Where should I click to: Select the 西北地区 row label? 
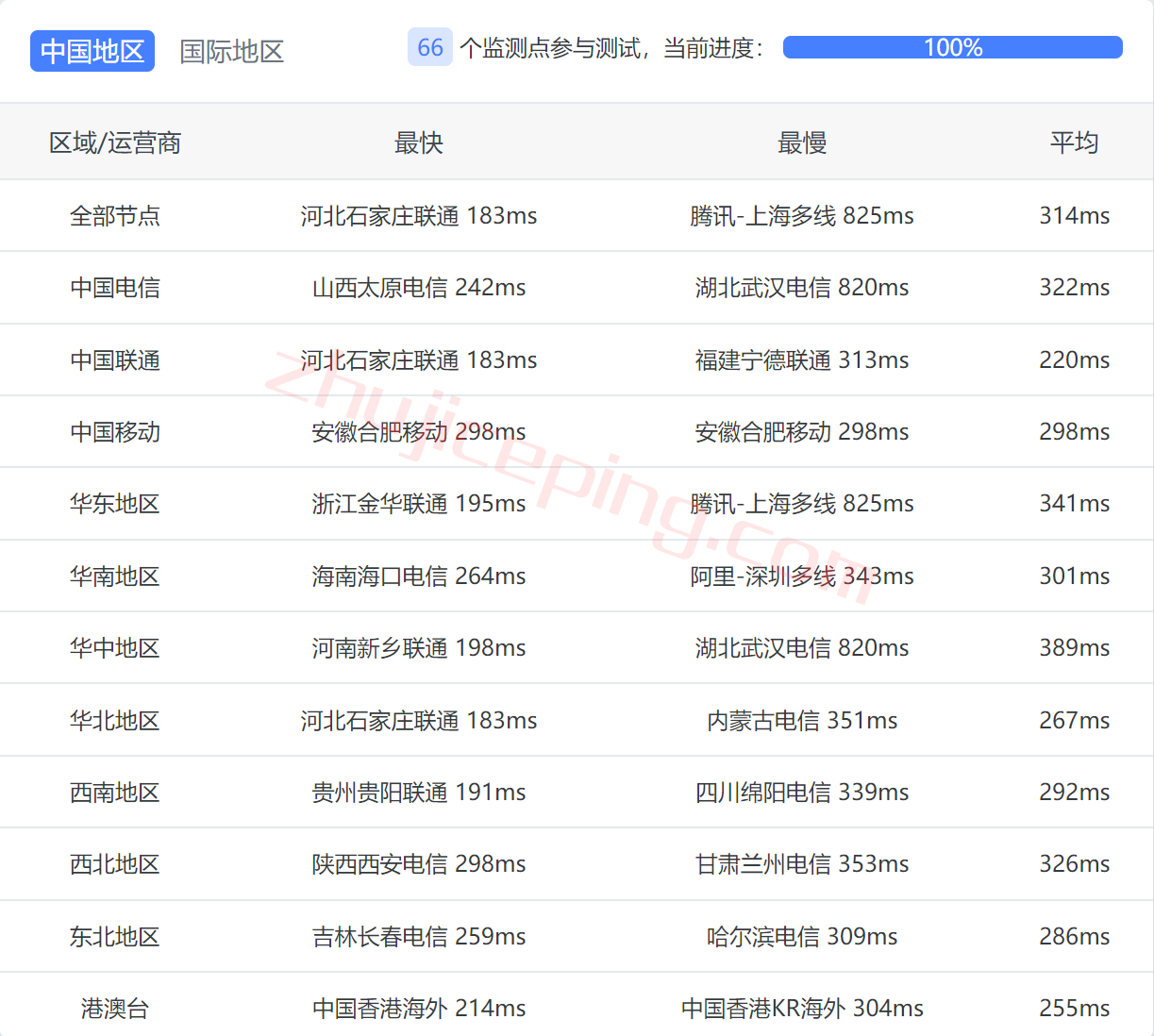(115, 863)
